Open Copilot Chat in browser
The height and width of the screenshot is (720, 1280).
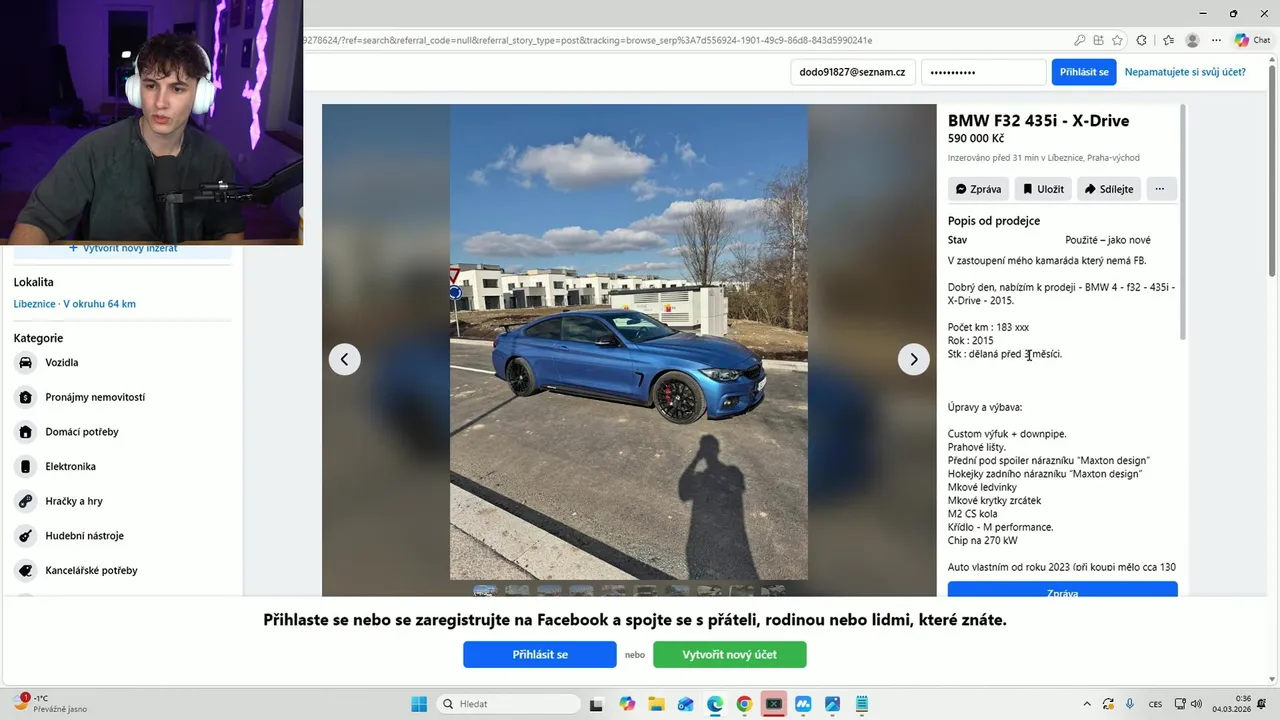click(x=1253, y=41)
